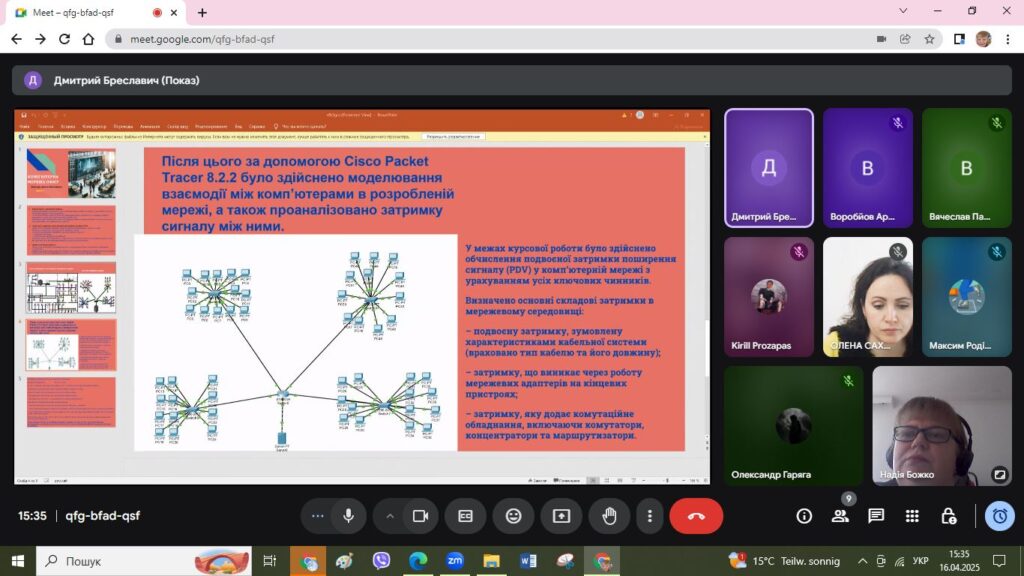Open a new browser tab
The height and width of the screenshot is (576, 1024).
[x=202, y=12]
